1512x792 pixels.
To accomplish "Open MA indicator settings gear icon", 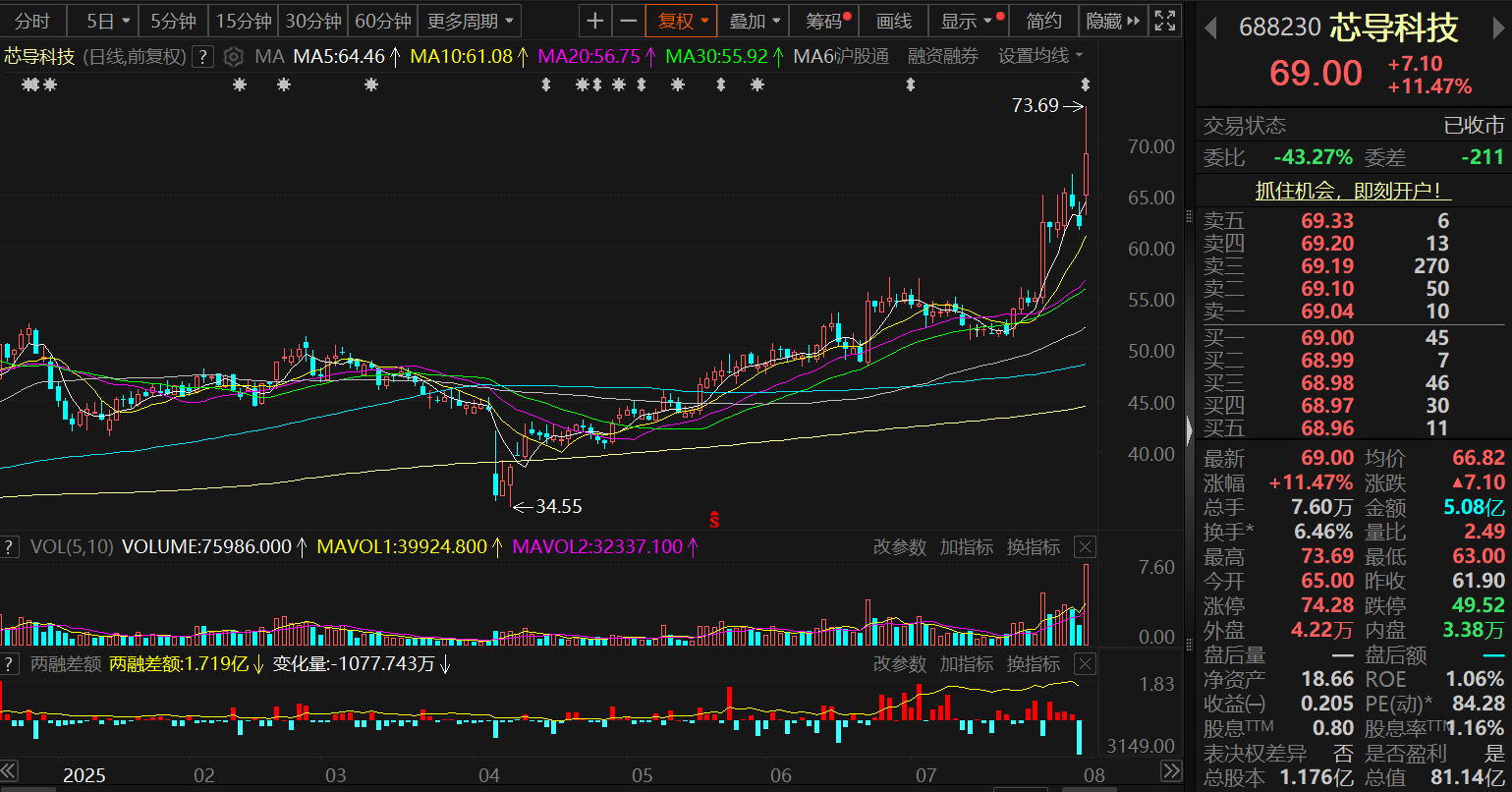I will coord(233,57).
